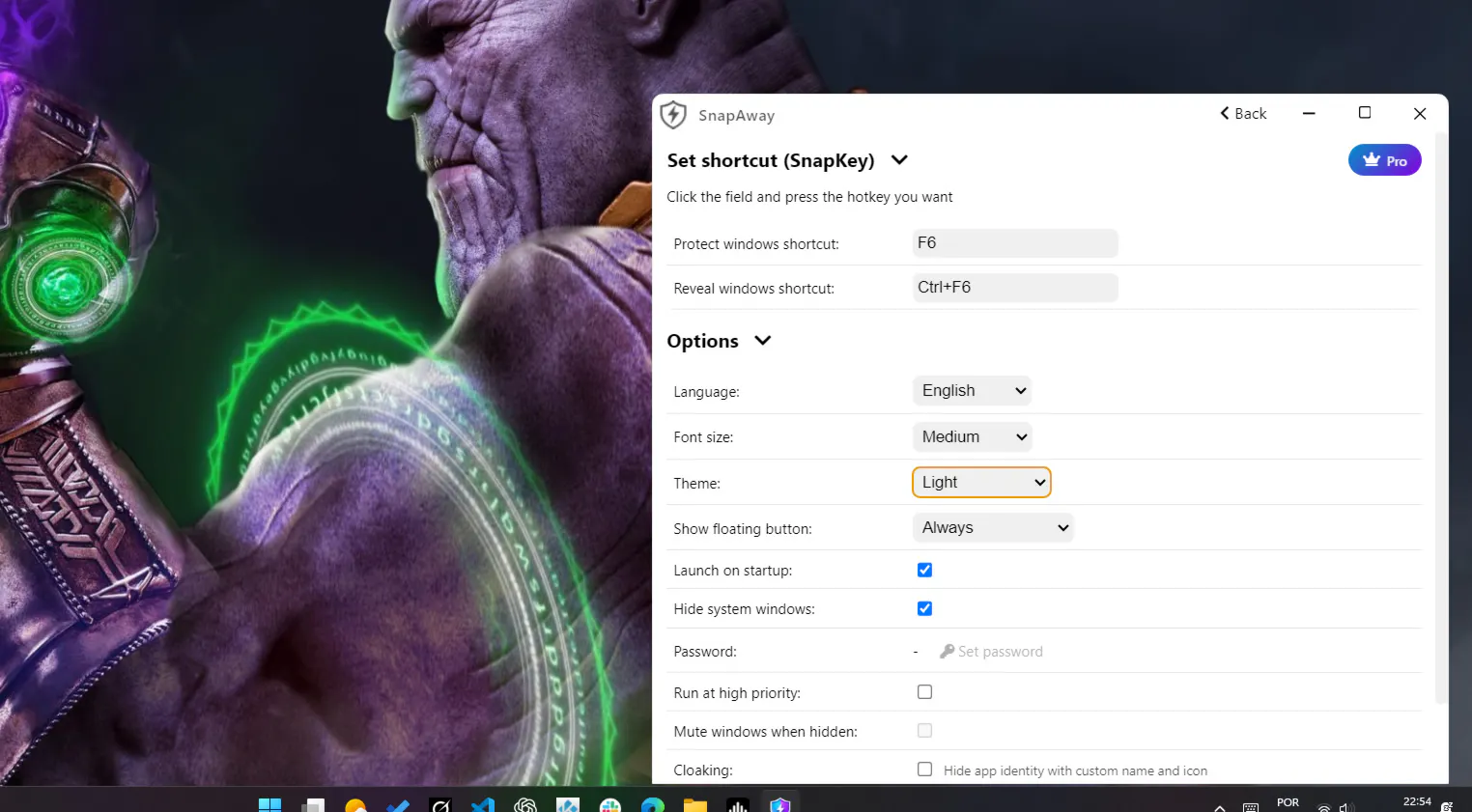Click the 'Show floating button:' label
Viewport: 1472px width, 812px height.
pos(743,529)
